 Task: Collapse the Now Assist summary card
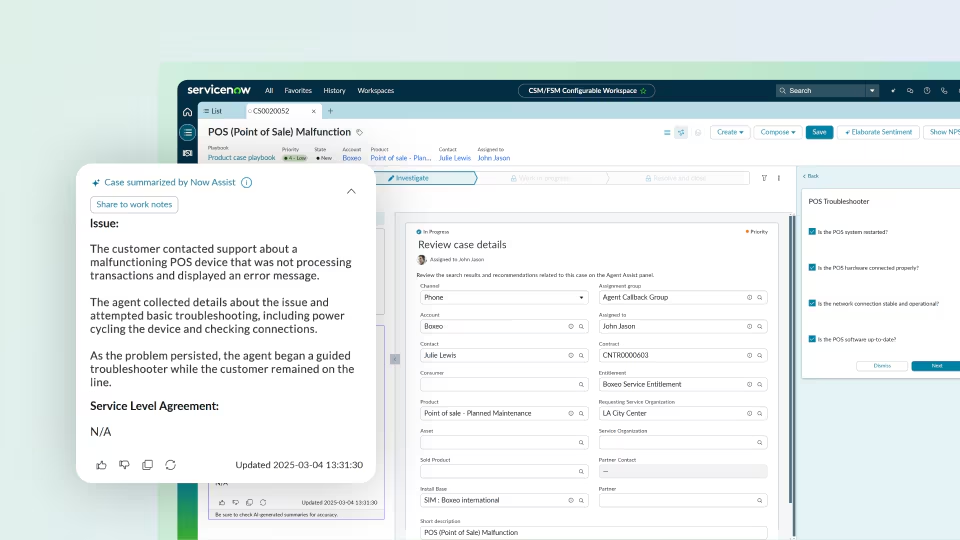tap(351, 191)
